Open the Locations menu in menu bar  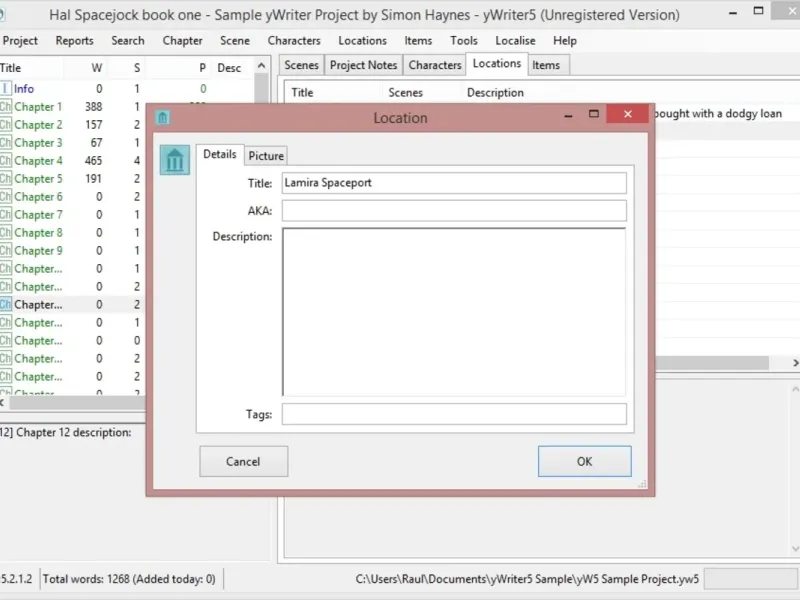pyautogui.click(x=362, y=41)
